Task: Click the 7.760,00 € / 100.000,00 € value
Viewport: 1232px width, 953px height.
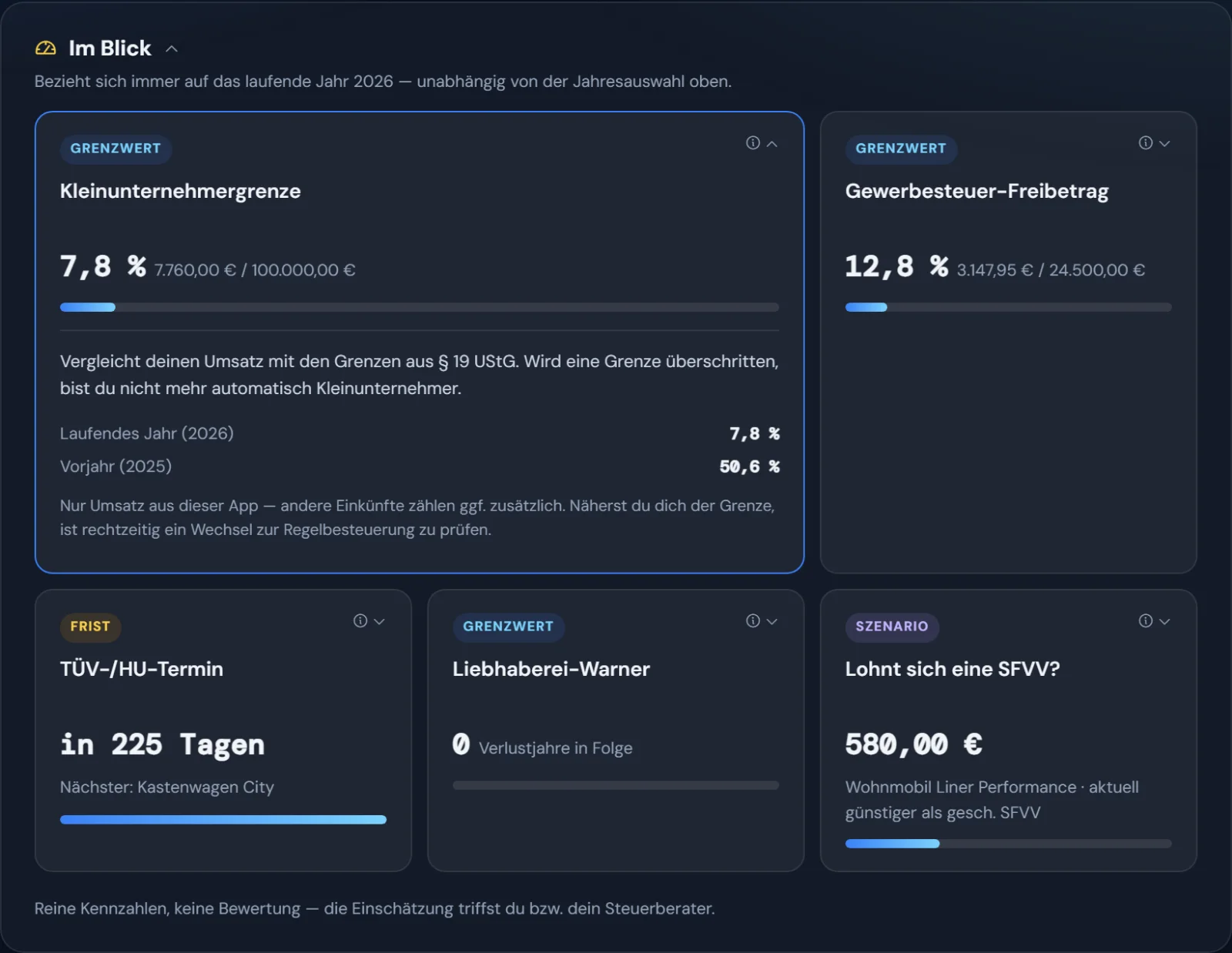Action: 255,270
